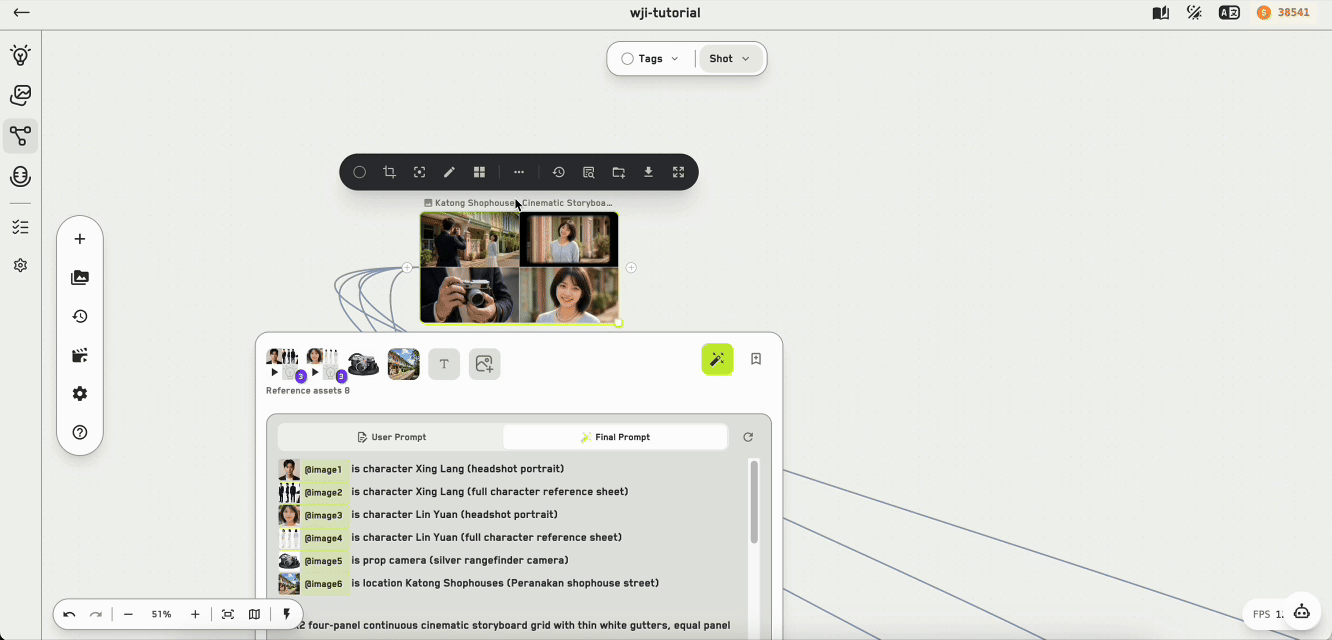The height and width of the screenshot is (640, 1332).
Task: Go back with the top-left arrow
Action: coord(21,13)
